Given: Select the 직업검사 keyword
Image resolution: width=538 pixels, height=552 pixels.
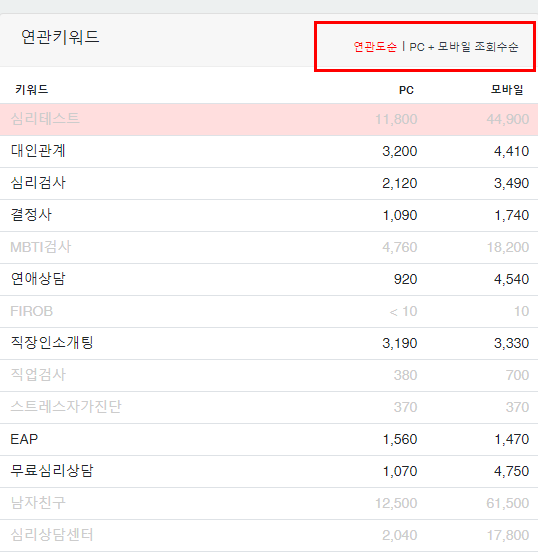Looking at the screenshot, I should click(x=38, y=375).
